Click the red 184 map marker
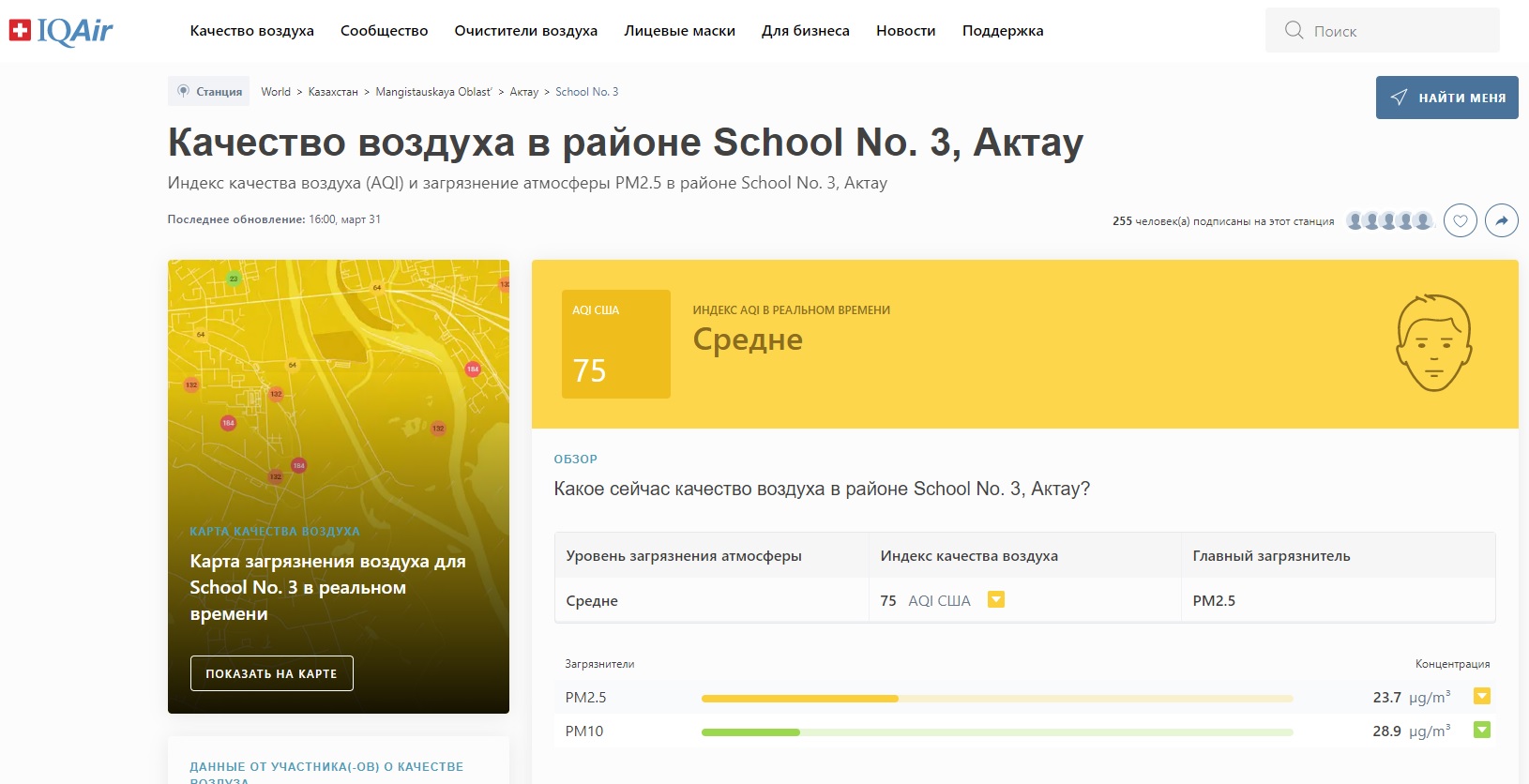The width and height of the screenshot is (1529, 784). click(x=473, y=369)
